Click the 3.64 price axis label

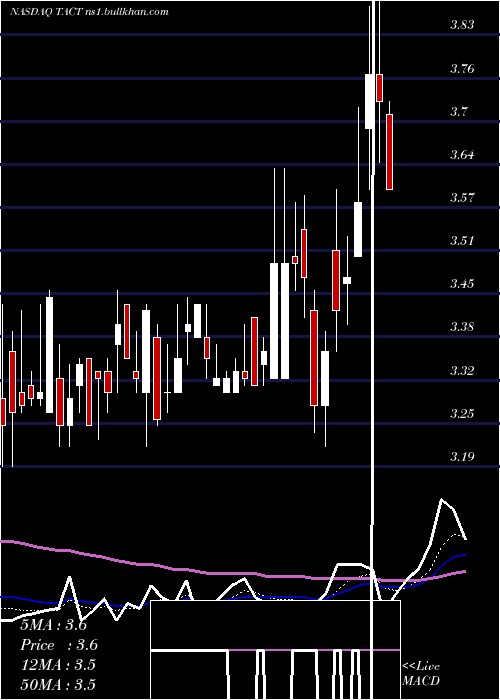[x=462, y=155]
